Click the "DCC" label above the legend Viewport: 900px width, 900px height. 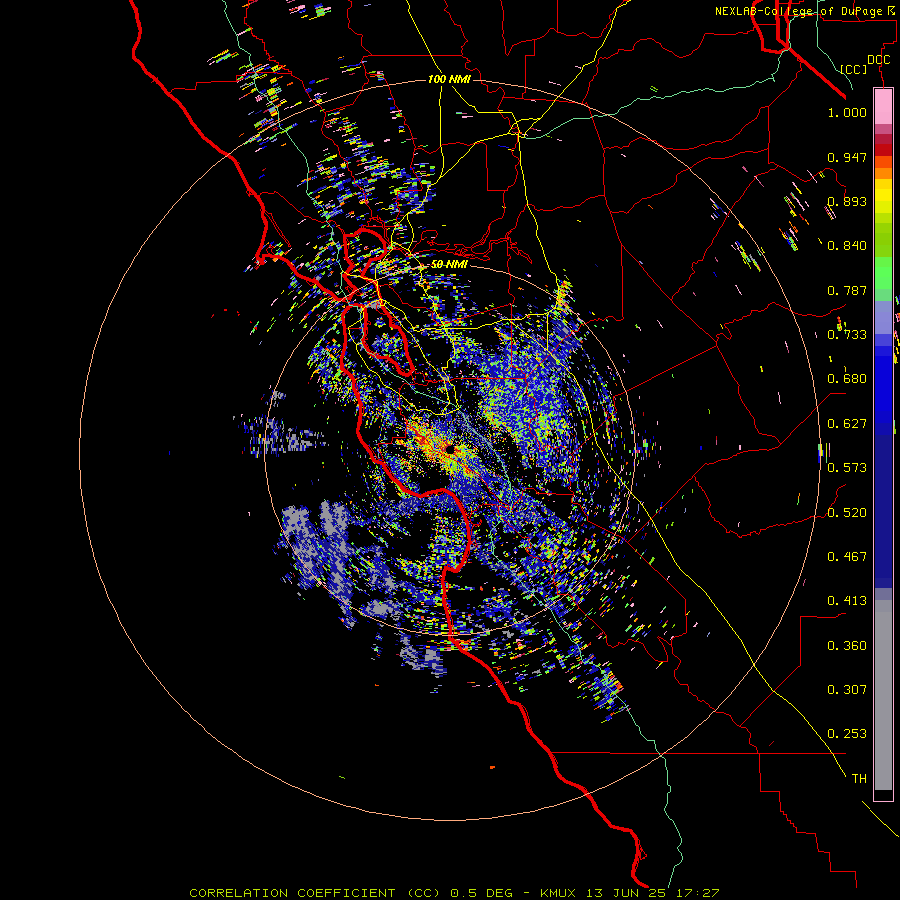878,60
